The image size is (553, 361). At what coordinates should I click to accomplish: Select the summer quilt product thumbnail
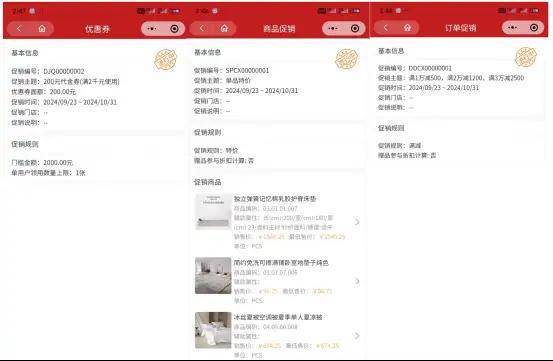(x=213, y=330)
